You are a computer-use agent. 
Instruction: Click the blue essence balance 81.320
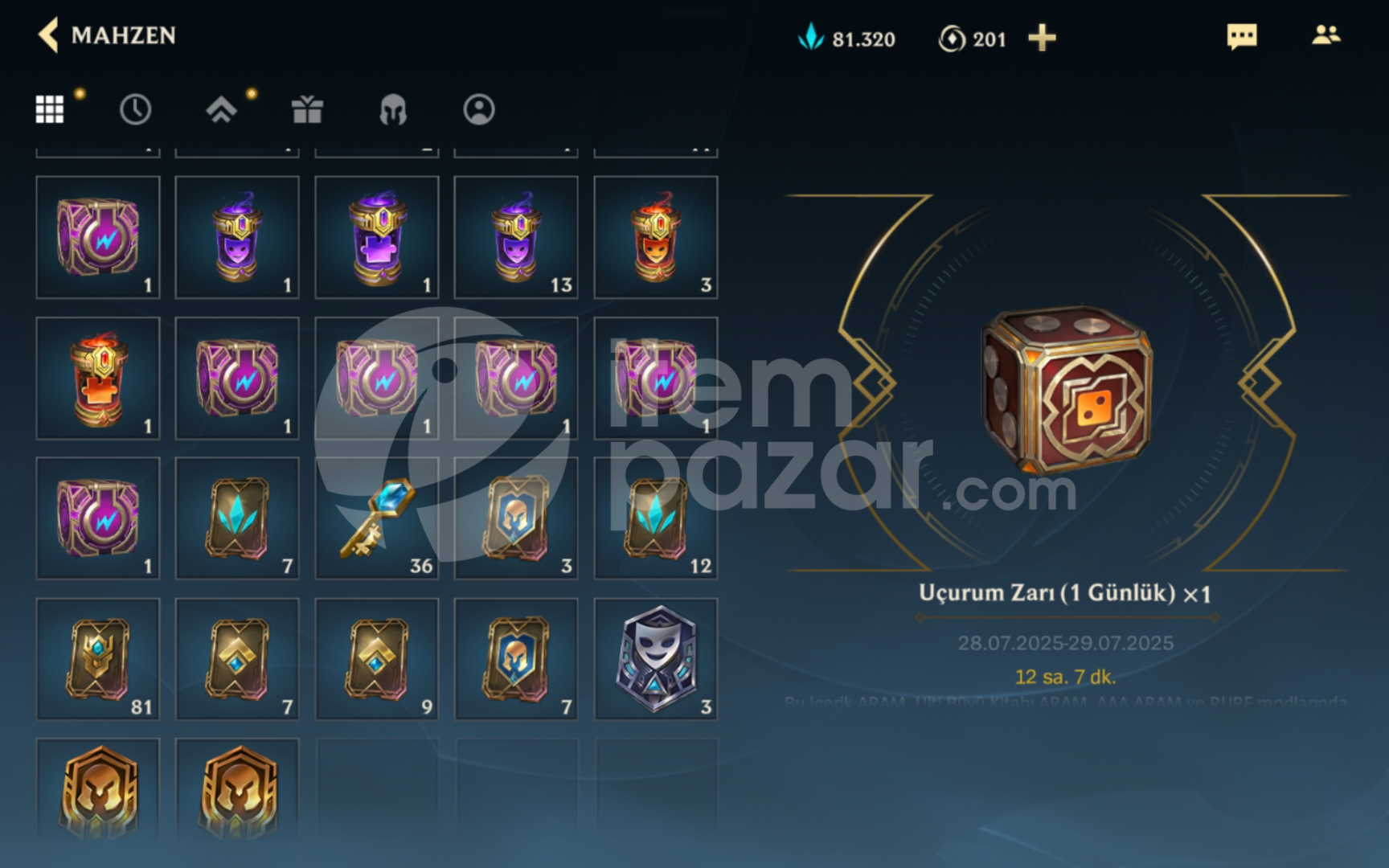pos(846,38)
